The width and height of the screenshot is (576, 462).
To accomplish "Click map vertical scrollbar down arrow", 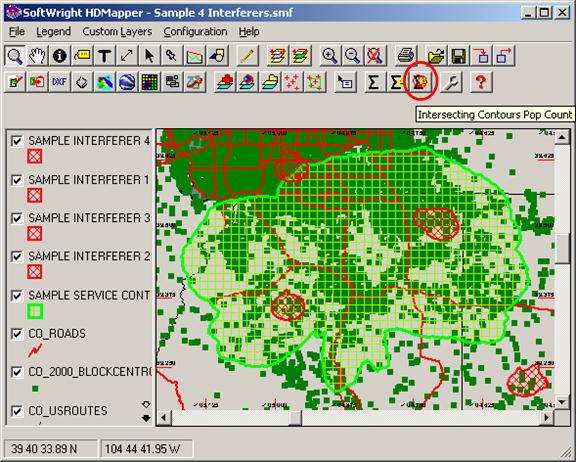I will pyautogui.click(x=562, y=401).
